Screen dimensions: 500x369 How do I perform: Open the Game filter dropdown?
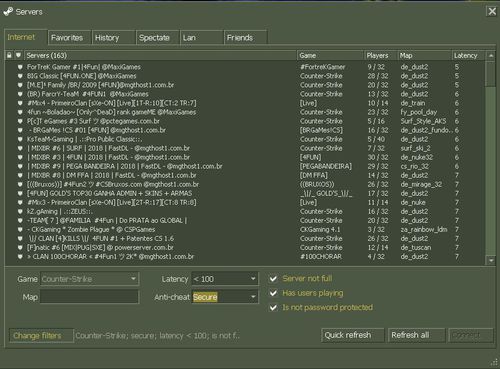[x=90, y=279]
